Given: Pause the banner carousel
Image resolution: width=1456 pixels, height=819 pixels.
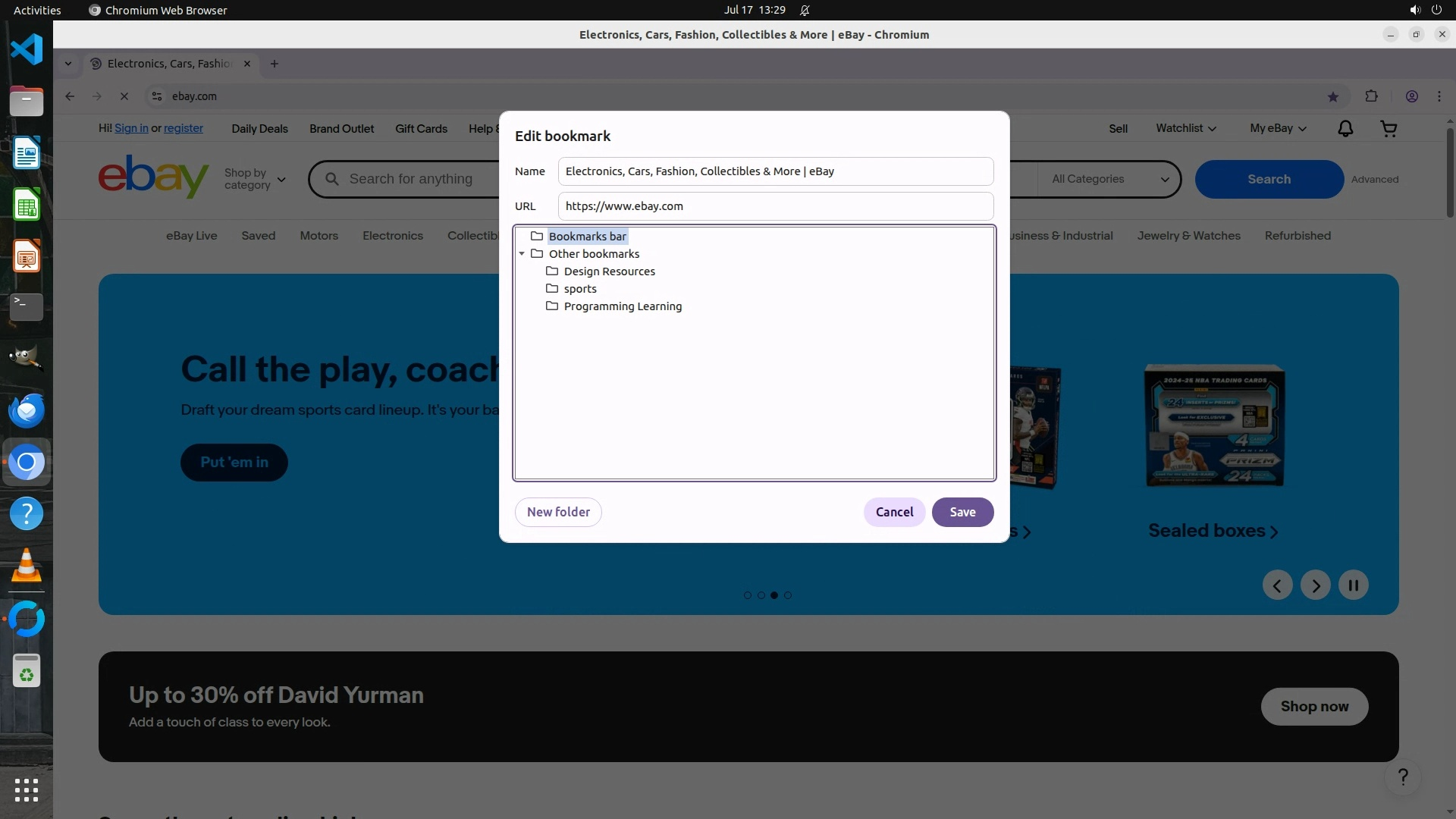Looking at the screenshot, I should pos(1353,585).
